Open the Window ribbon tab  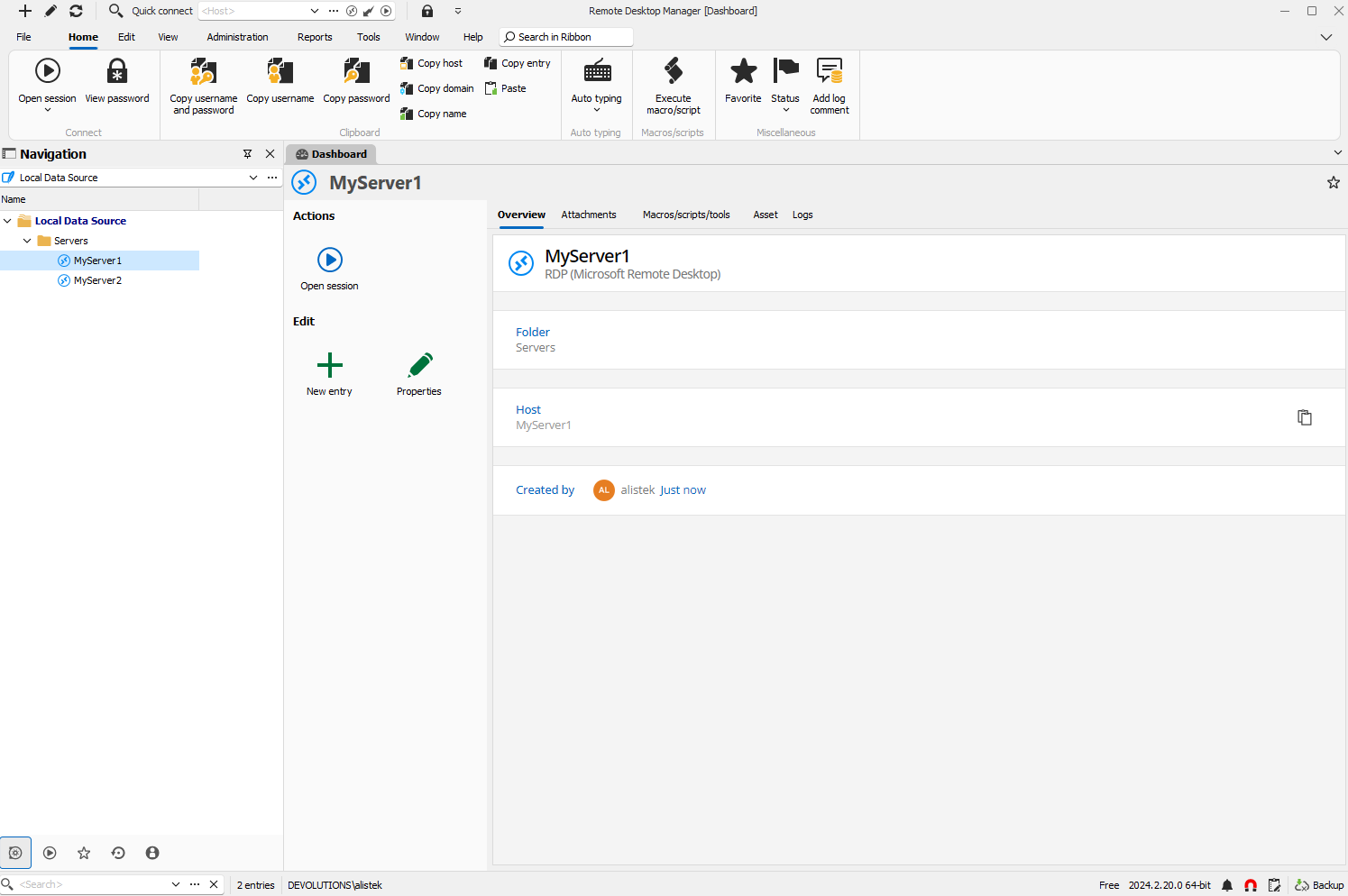(x=422, y=37)
